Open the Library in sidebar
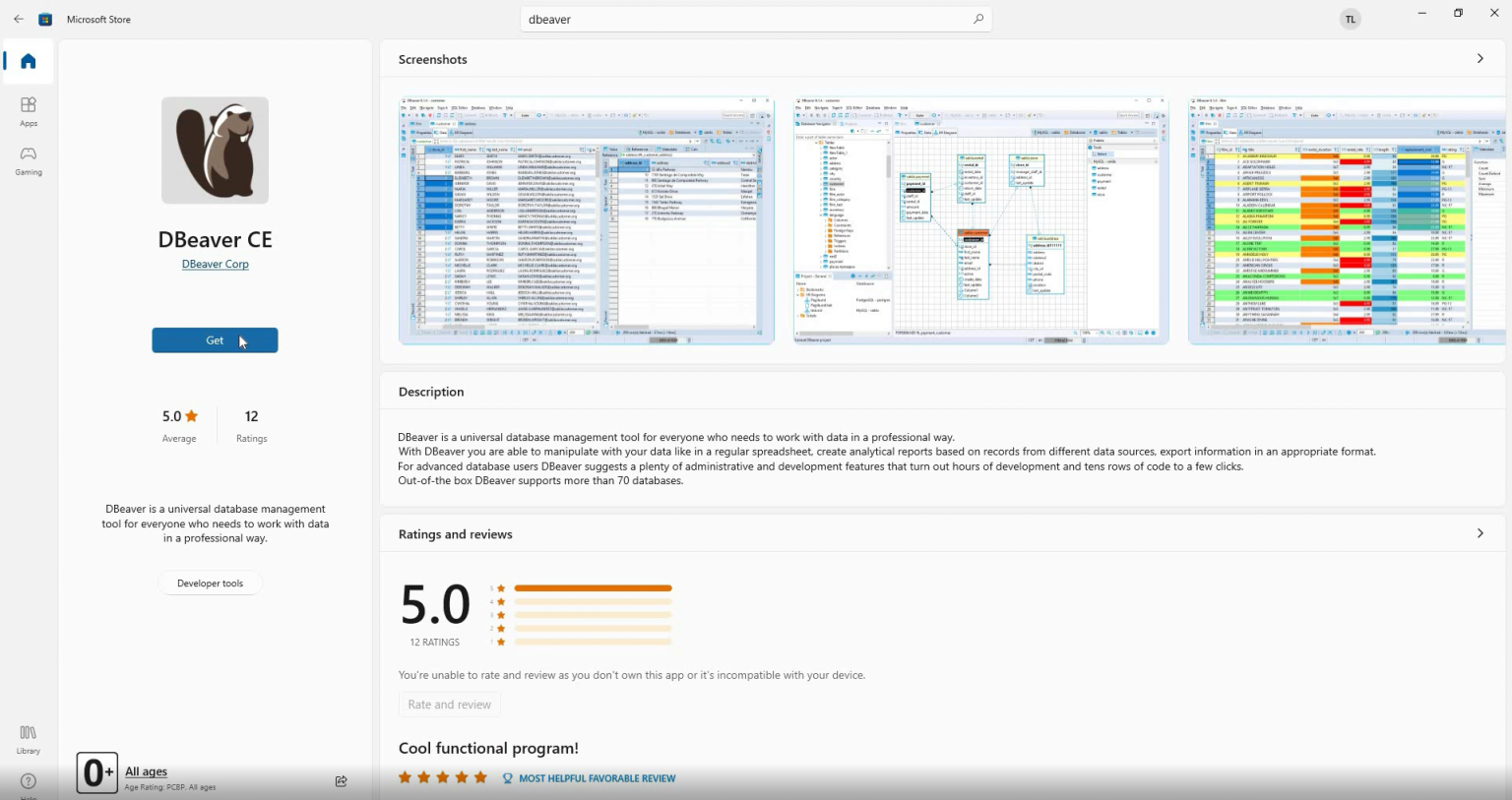 click(x=29, y=739)
